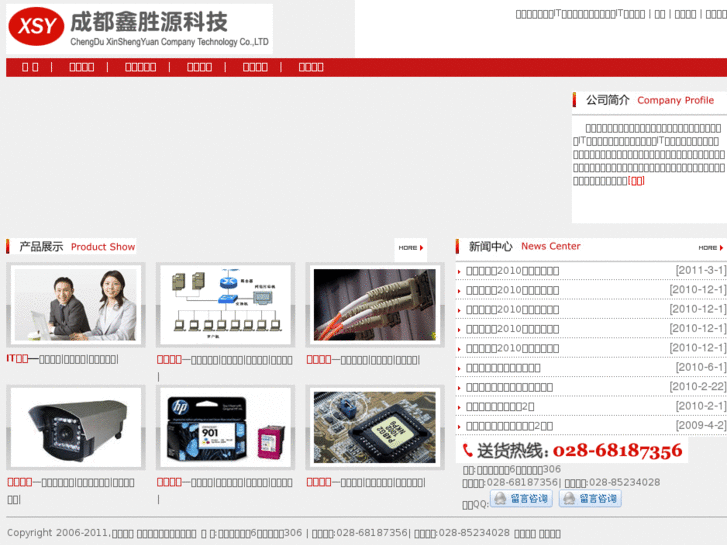727x545 pixels.
Task: Open the HP 901 ink cartridge thumbnail
Action: [225, 427]
